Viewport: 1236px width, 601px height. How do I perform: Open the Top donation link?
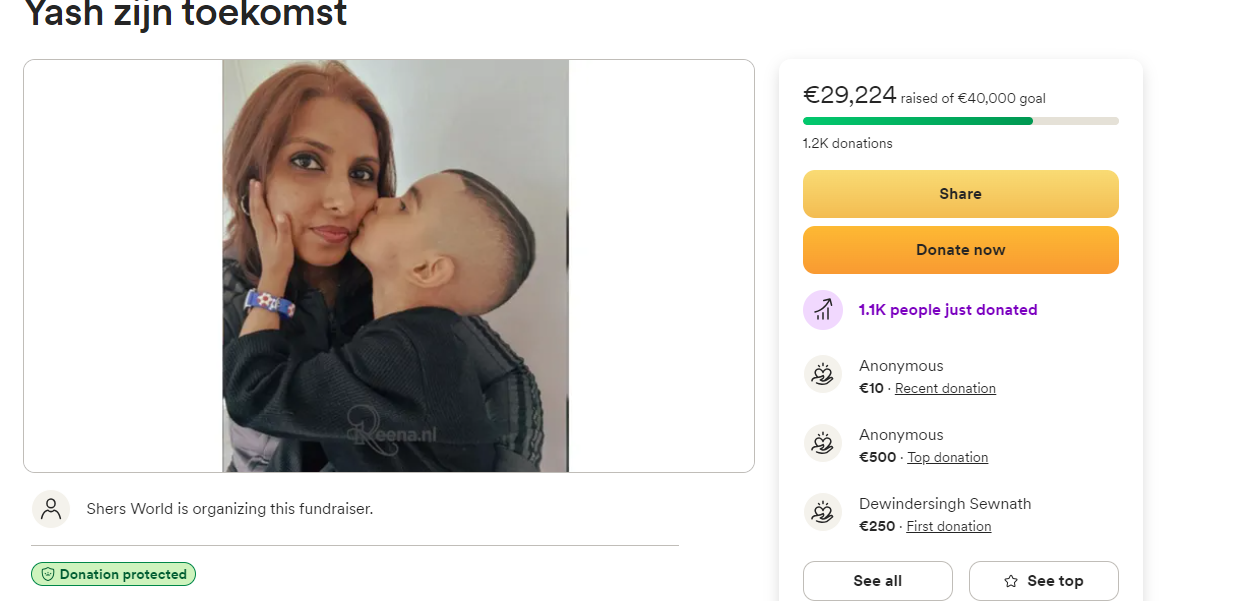click(947, 458)
